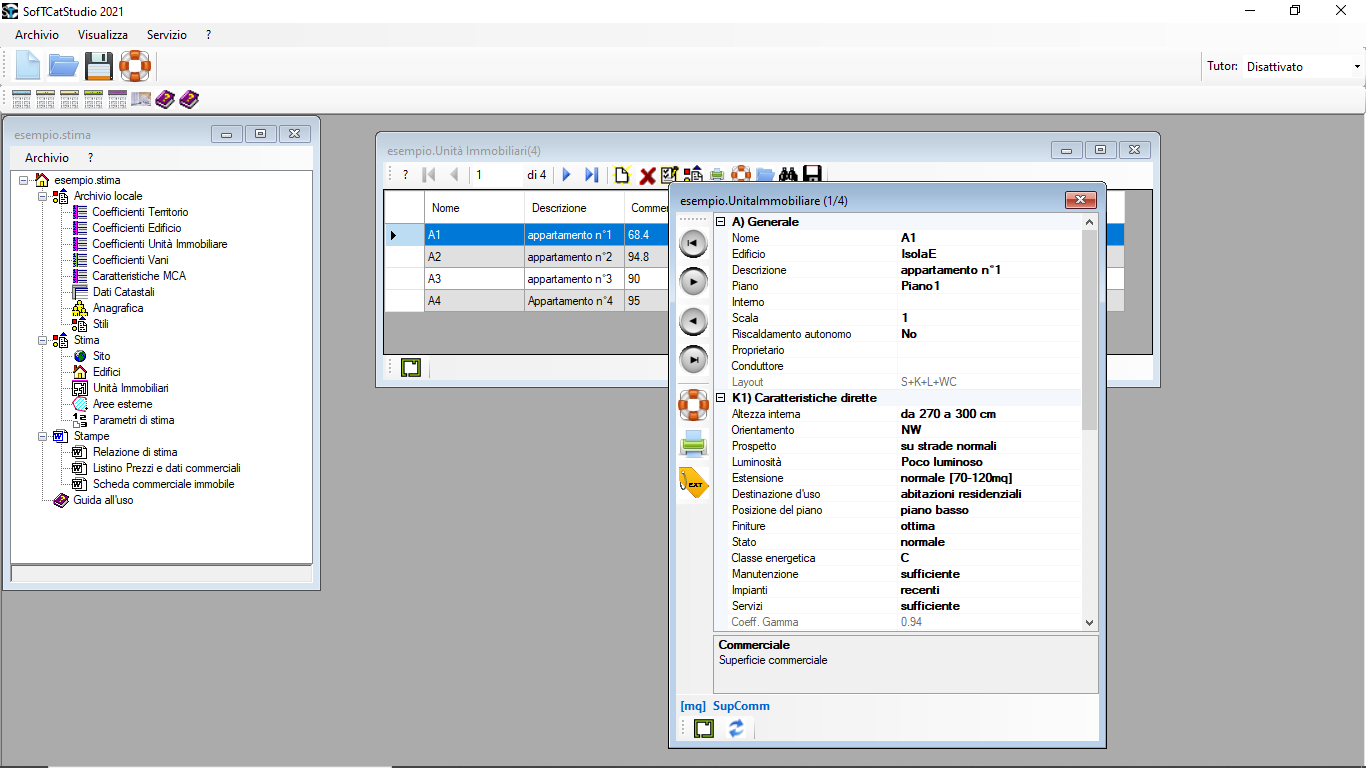Go to previous record in UnitaImmobiliare dialog
Screen dimensions: 1366x768
point(693,321)
